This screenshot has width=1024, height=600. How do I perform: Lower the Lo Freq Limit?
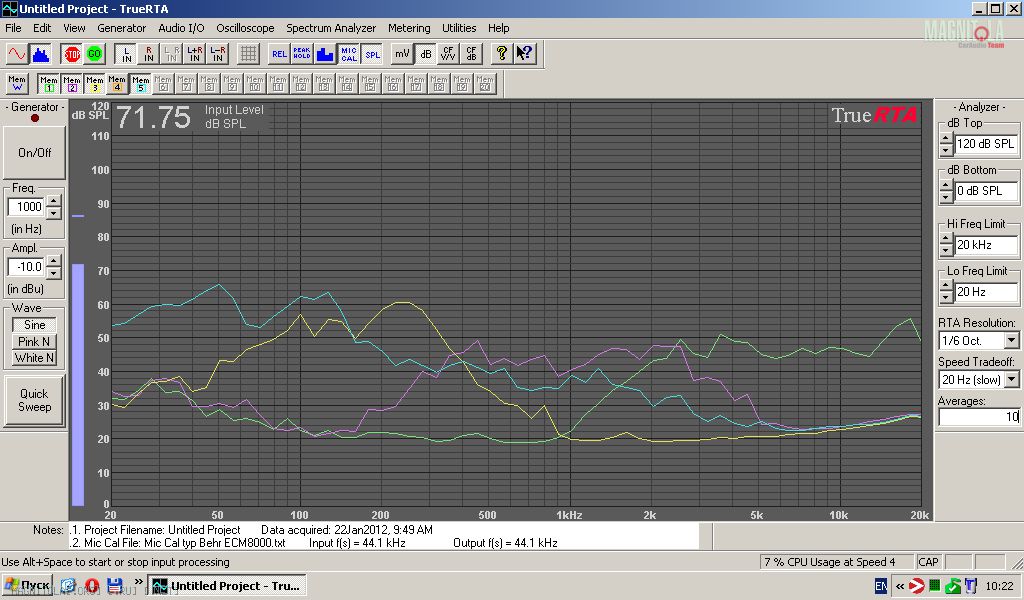(946, 298)
